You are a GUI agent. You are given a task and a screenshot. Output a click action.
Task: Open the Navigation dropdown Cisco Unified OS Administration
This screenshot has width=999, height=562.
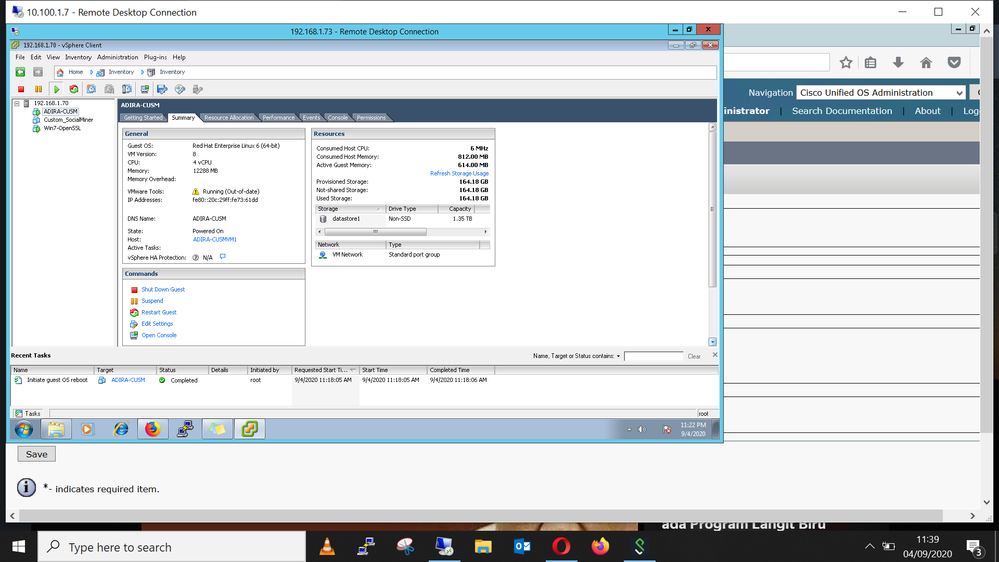pos(880,92)
